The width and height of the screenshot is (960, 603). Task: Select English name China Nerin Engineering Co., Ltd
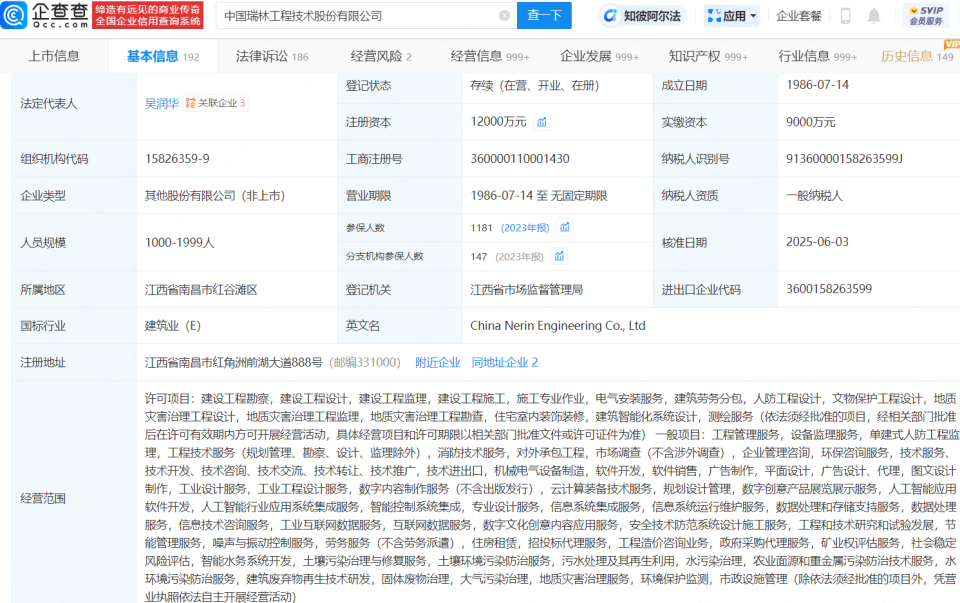click(558, 326)
